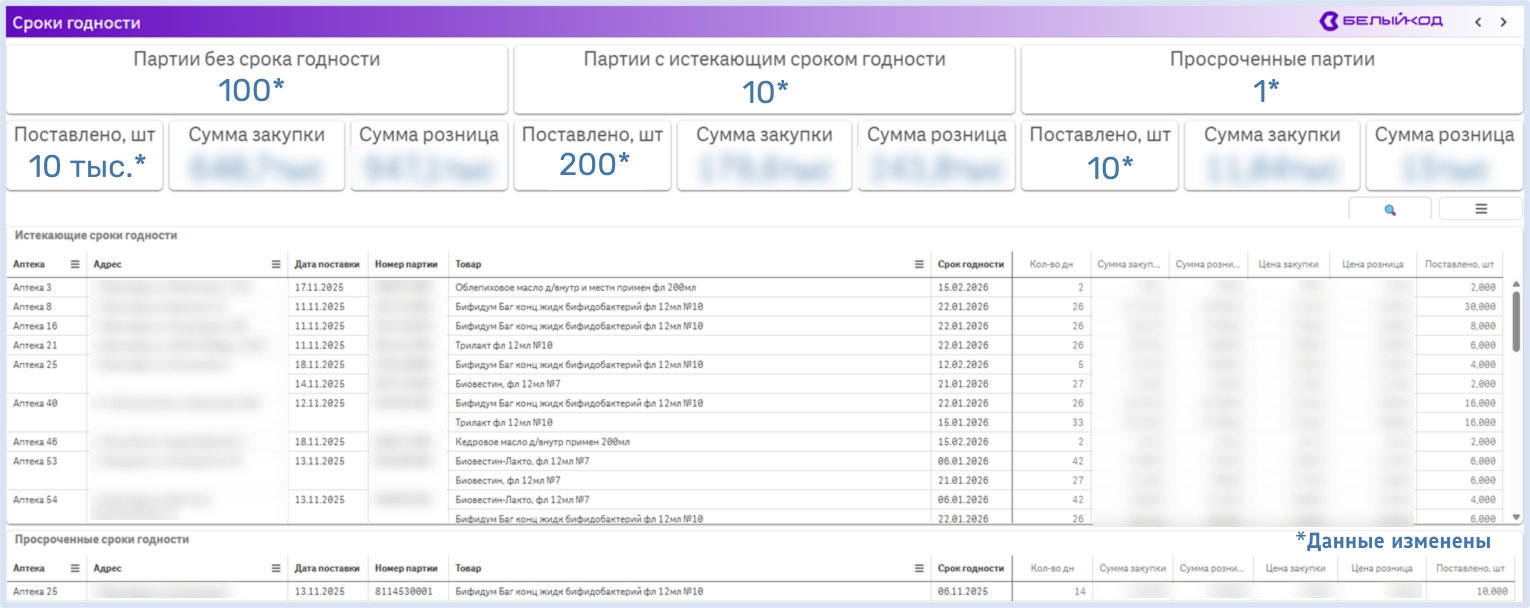Sort expiring table by Номер партии header
The height and width of the screenshot is (608, 1530).
tap(407, 264)
